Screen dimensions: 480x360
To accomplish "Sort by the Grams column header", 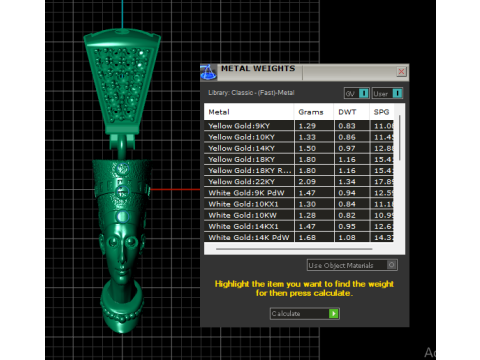I will click(x=313, y=112).
